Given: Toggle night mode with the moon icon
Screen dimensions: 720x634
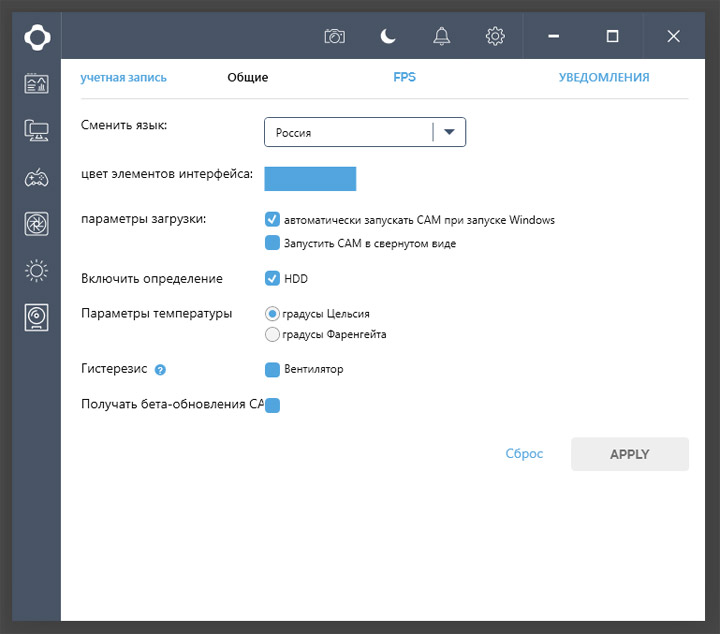Looking at the screenshot, I should (x=388, y=36).
